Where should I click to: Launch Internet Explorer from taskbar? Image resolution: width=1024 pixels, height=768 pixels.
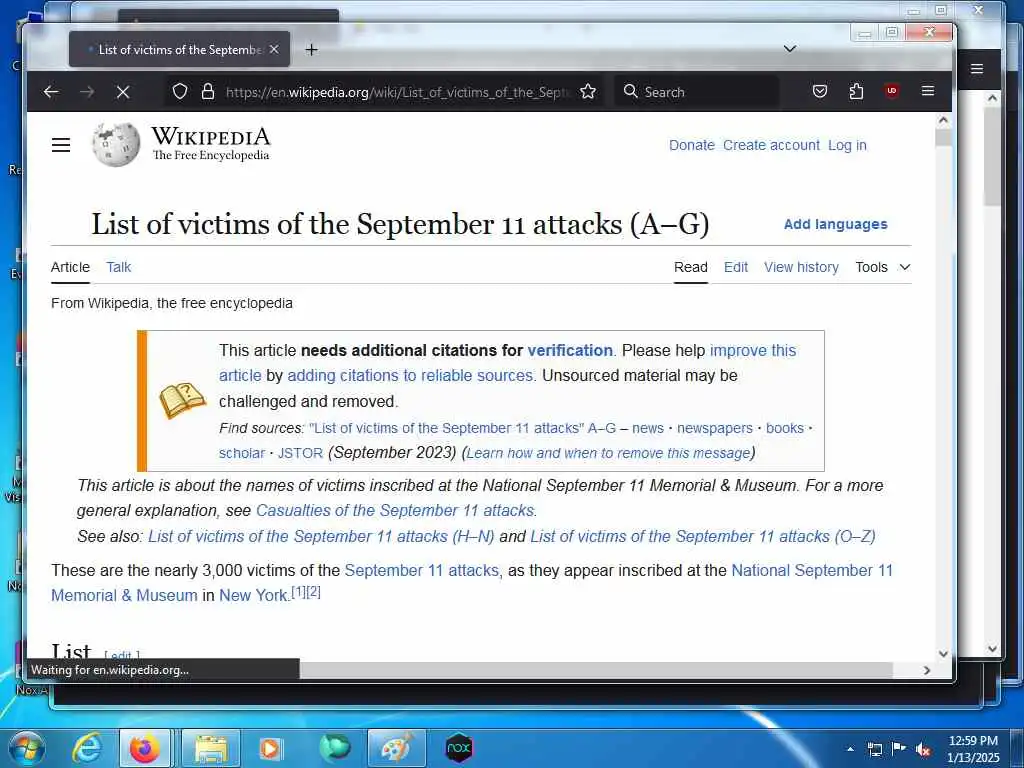86,748
